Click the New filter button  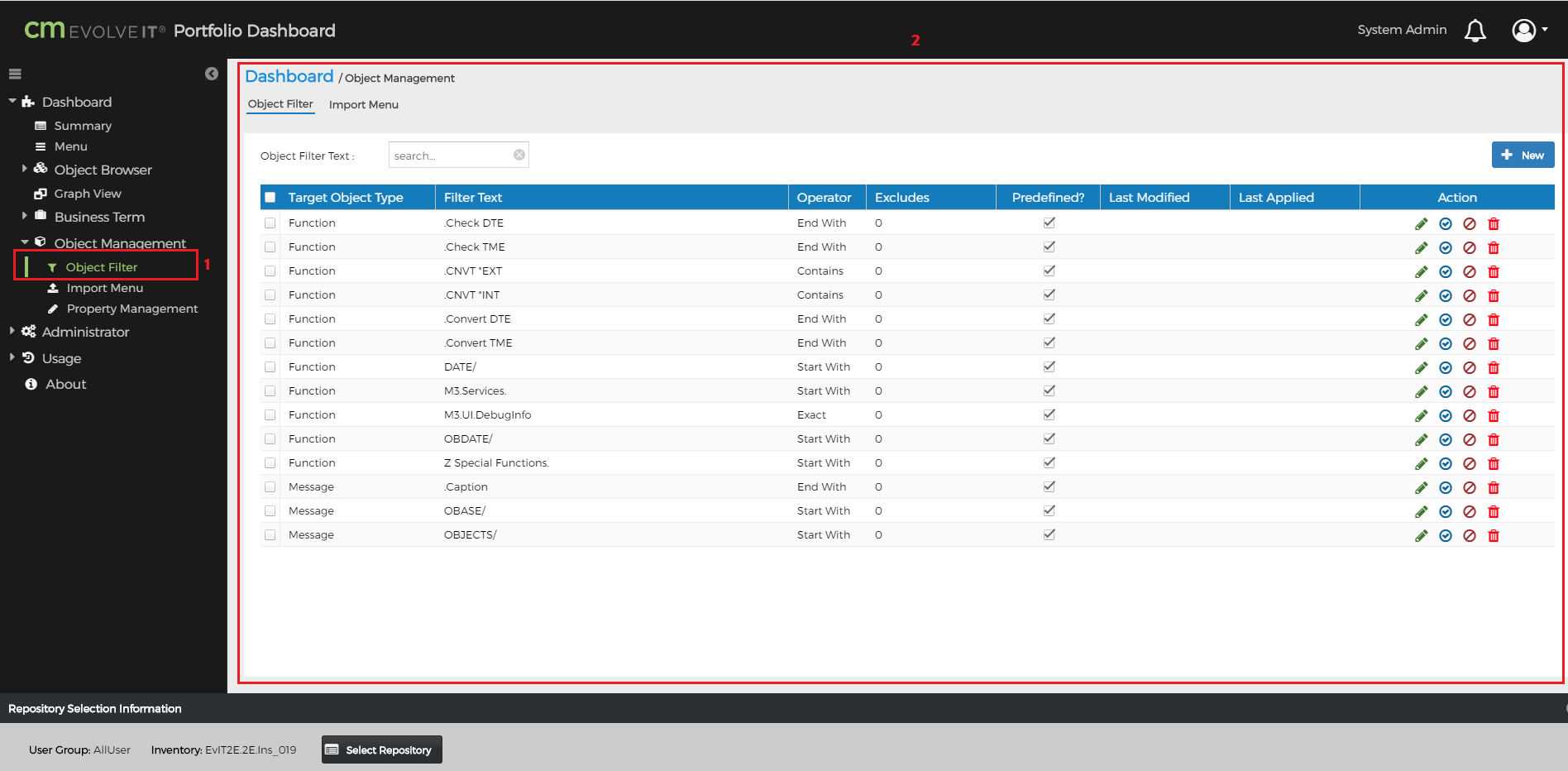(x=1523, y=155)
